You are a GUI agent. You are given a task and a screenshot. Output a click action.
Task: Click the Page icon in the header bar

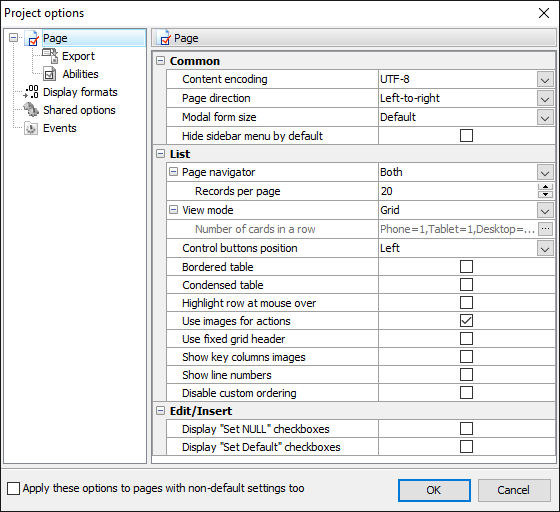[165, 38]
